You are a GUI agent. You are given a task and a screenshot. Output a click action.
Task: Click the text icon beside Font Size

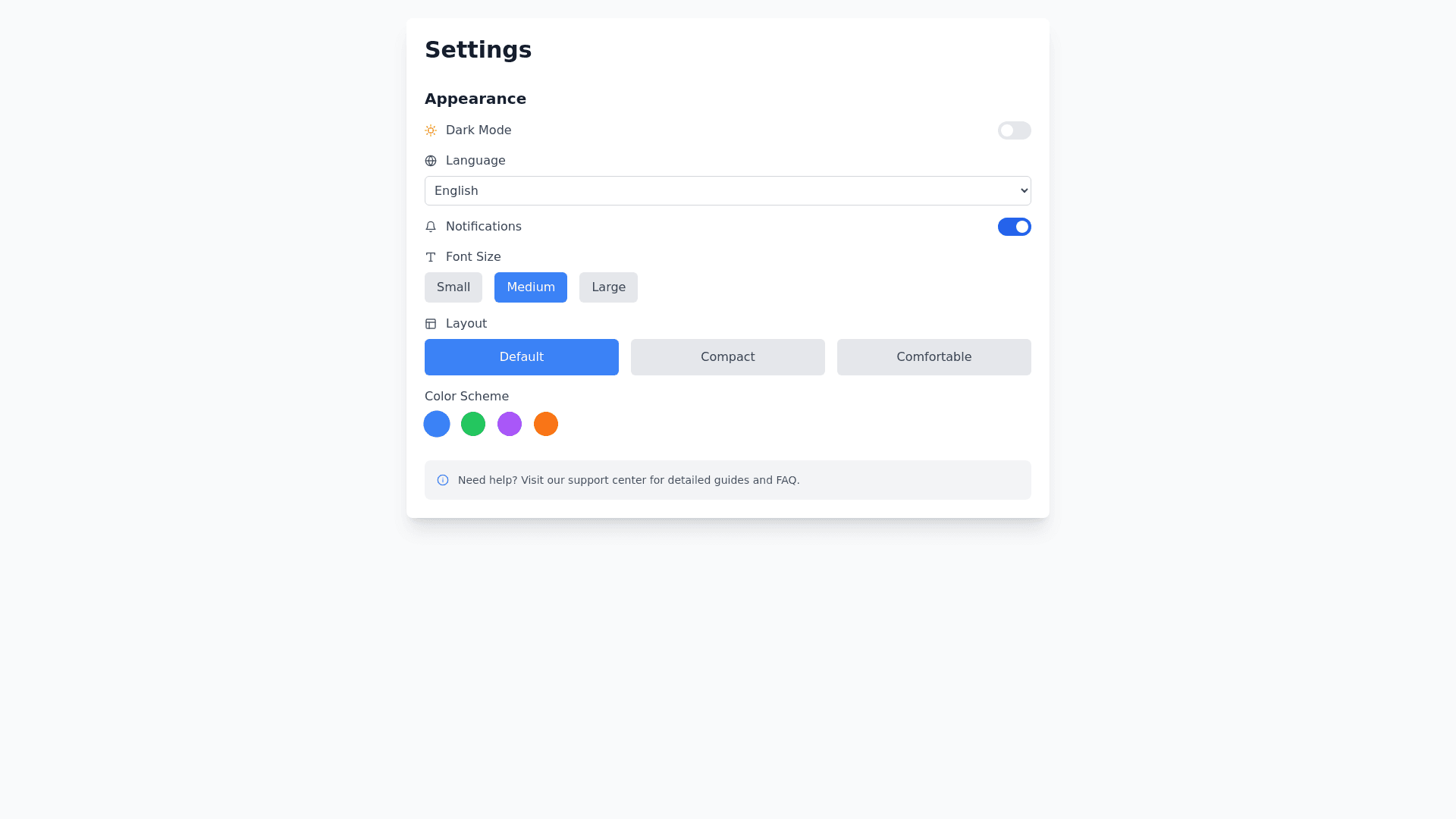431,257
